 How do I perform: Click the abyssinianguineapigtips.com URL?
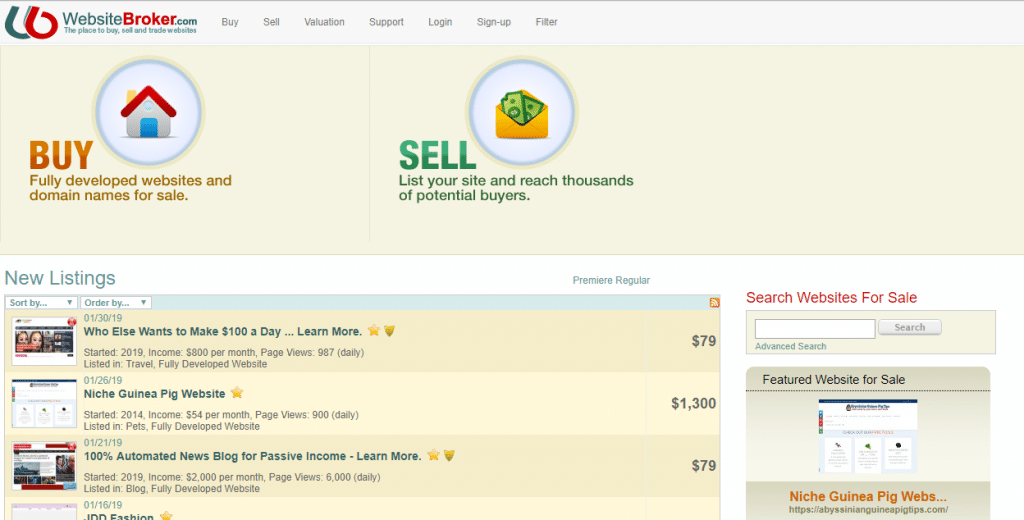coord(868,510)
